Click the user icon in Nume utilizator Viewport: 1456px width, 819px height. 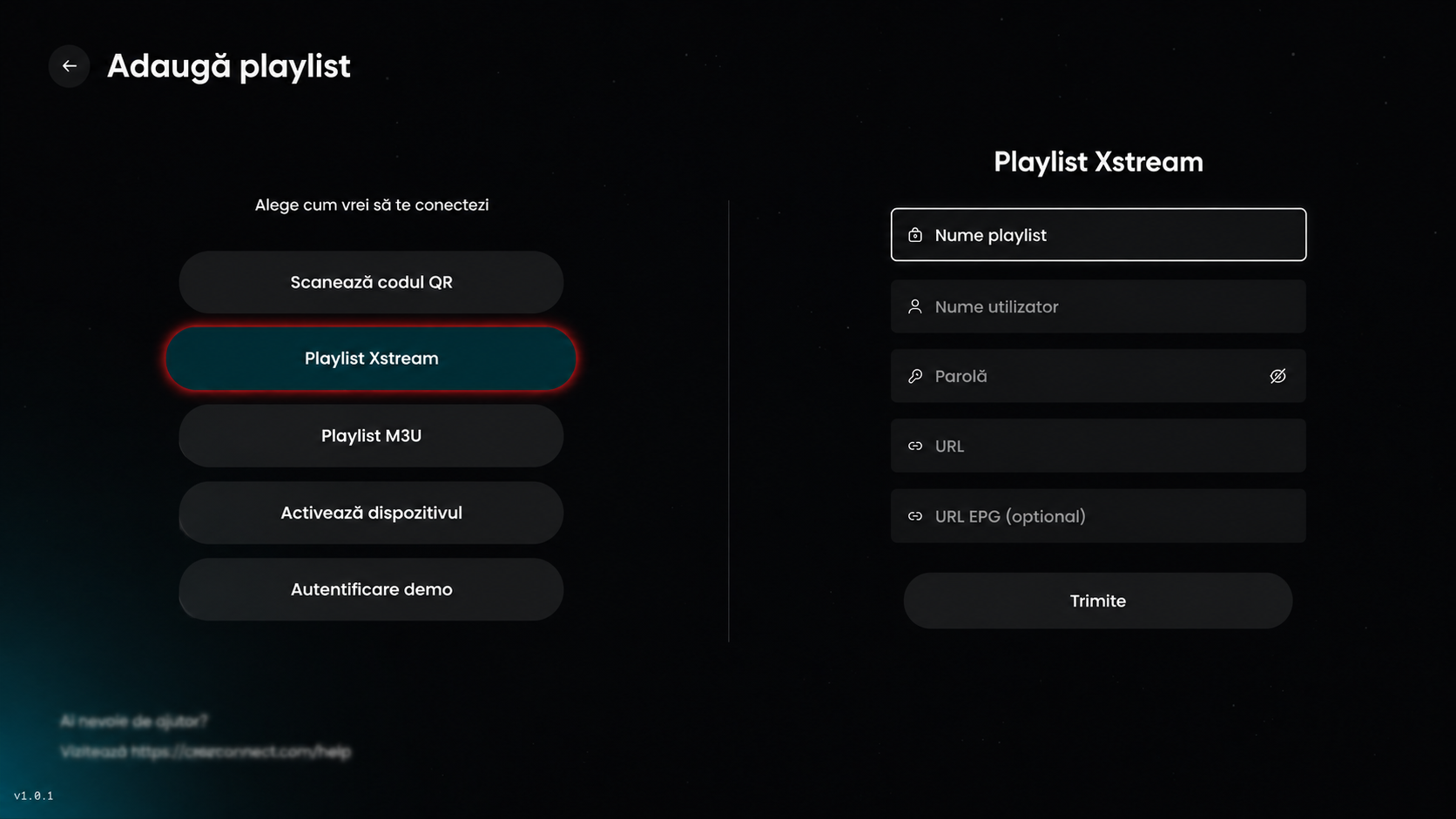(914, 306)
